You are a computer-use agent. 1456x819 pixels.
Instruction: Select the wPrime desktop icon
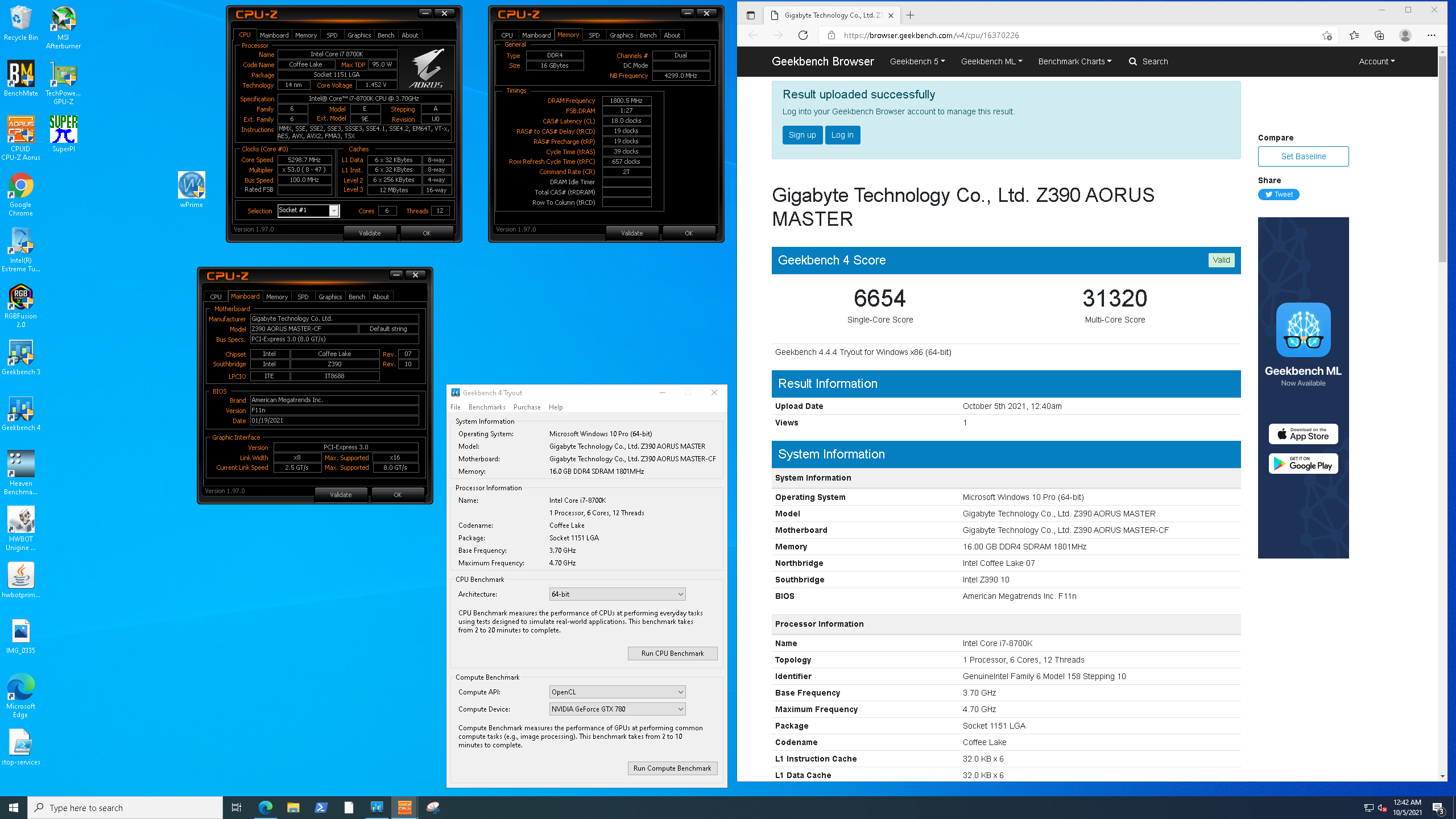[191, 190]
